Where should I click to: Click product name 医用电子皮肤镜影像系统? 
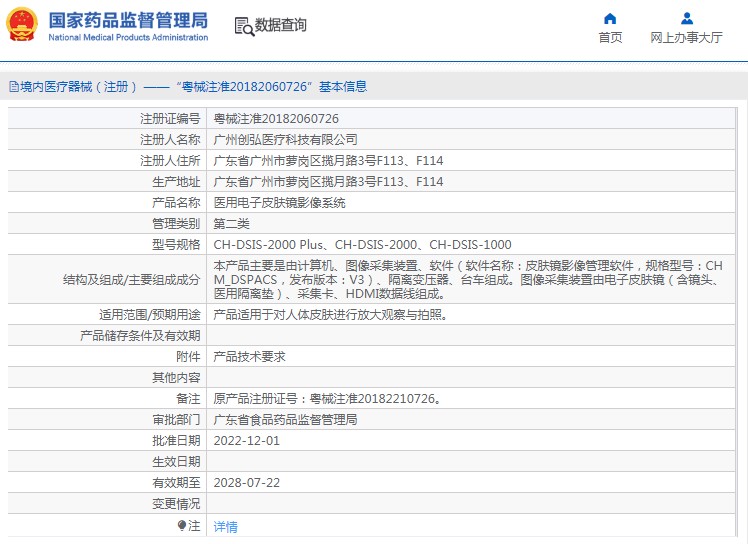coord(279,203)
